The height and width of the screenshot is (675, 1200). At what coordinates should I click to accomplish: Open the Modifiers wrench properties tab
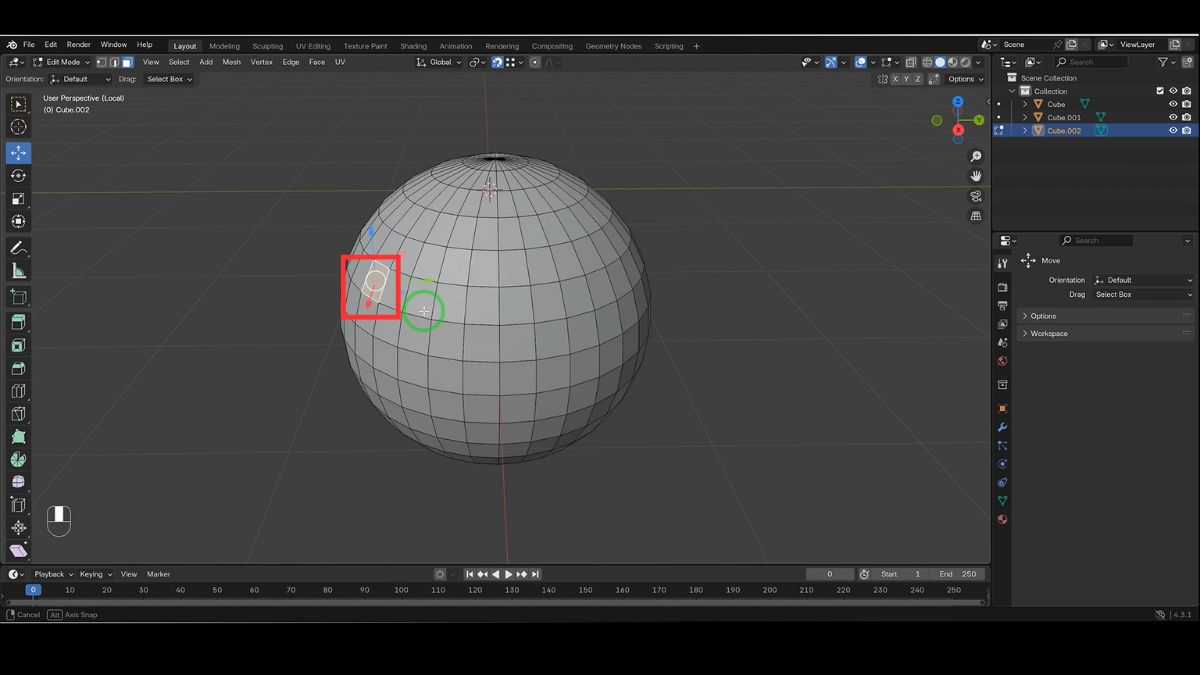tap(1002, 427)
